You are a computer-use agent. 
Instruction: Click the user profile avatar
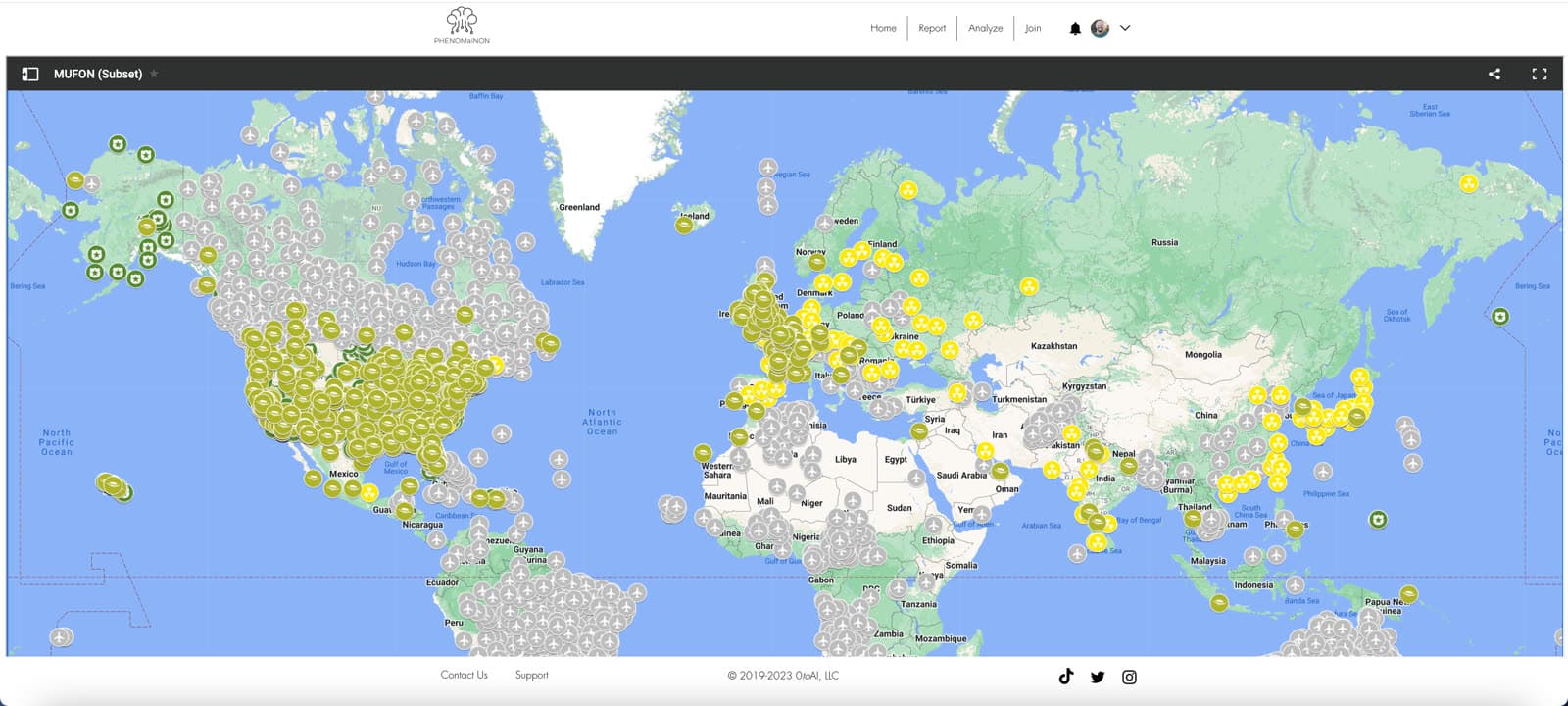(x=1100, y=28)
